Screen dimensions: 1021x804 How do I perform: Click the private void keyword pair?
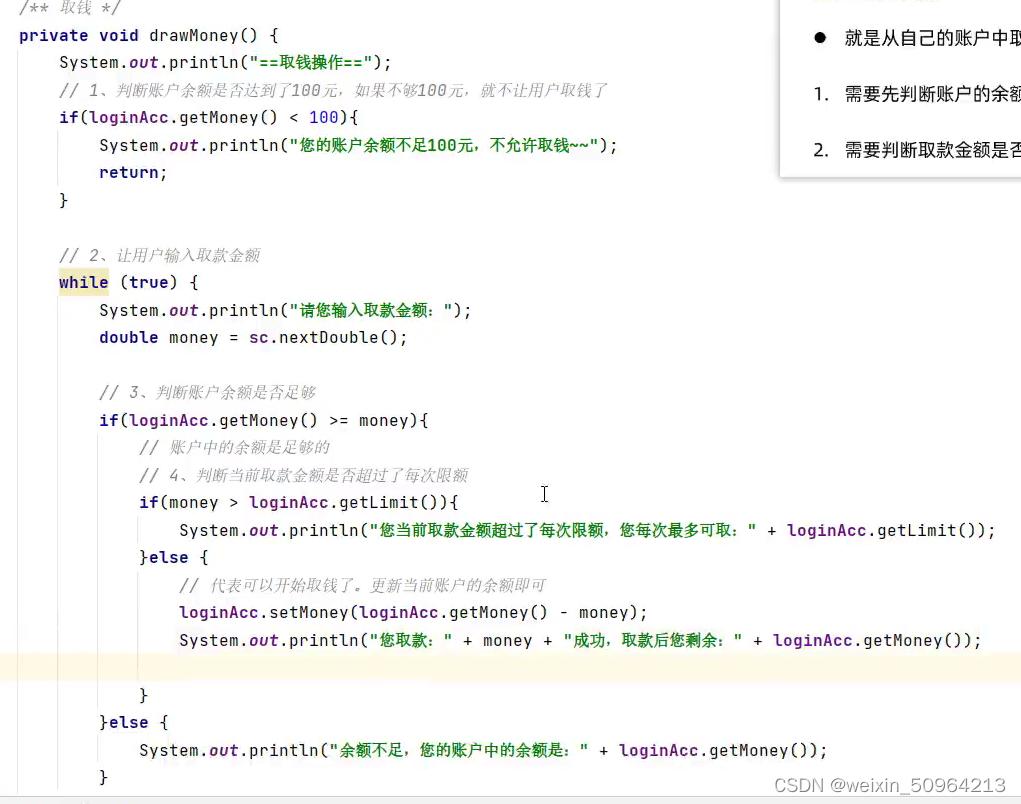(80, 35)
